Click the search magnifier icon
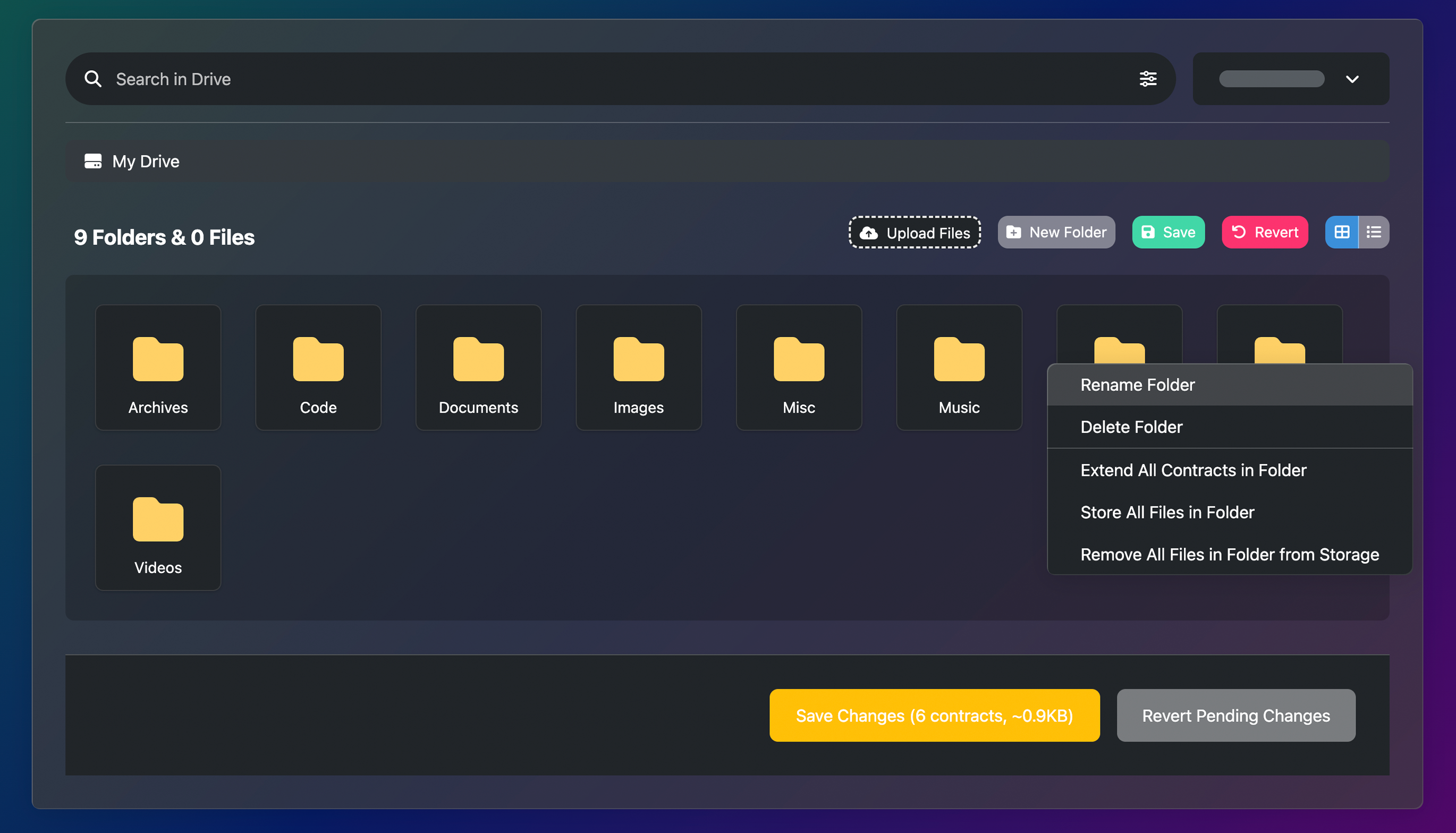This screenshot has width=1456, height=833. coord(92,79)
